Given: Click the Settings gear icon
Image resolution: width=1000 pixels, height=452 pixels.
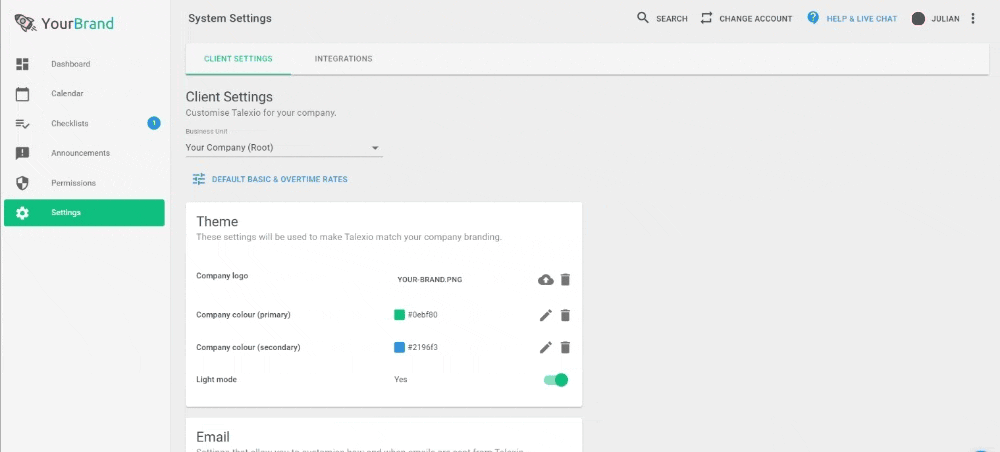Looking at the screenshot, I should point(22,213).
